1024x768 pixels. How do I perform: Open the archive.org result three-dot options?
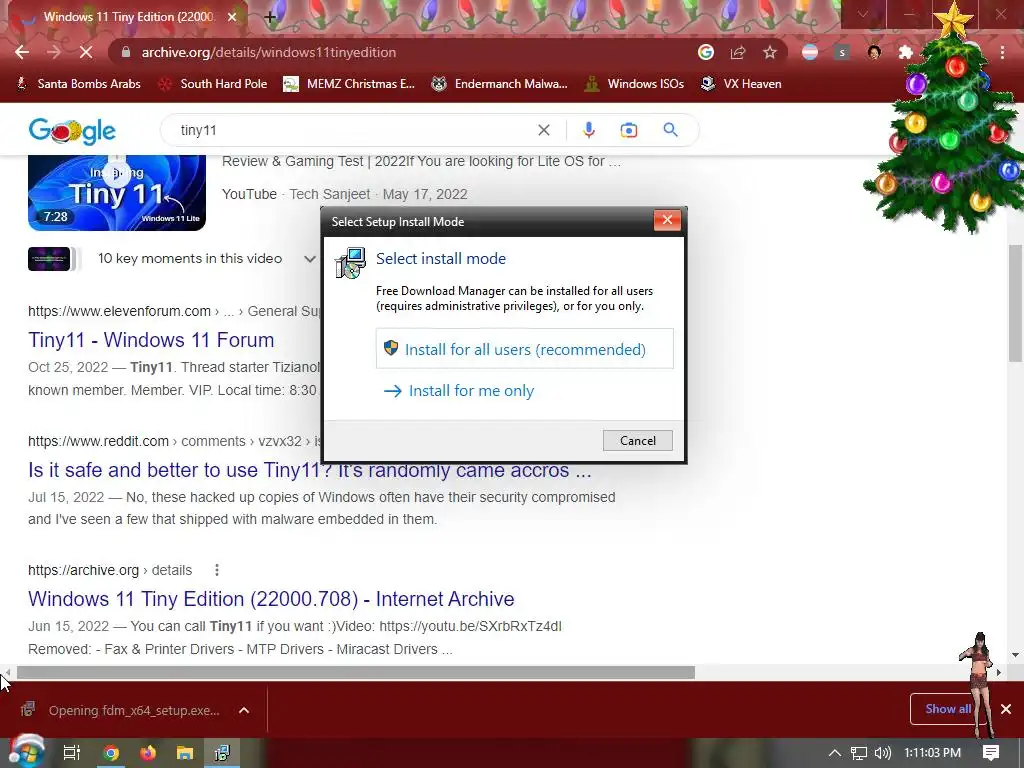click(x=217, y=570)
